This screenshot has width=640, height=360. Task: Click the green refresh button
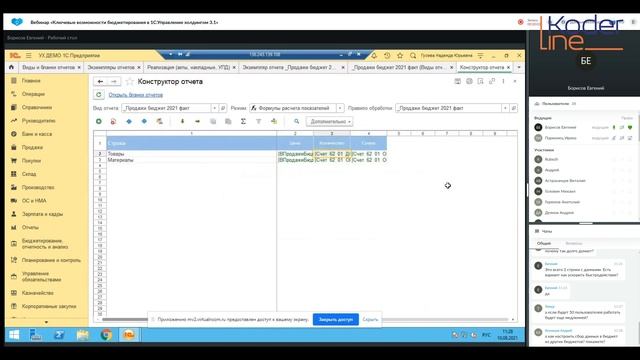(99, 95)
